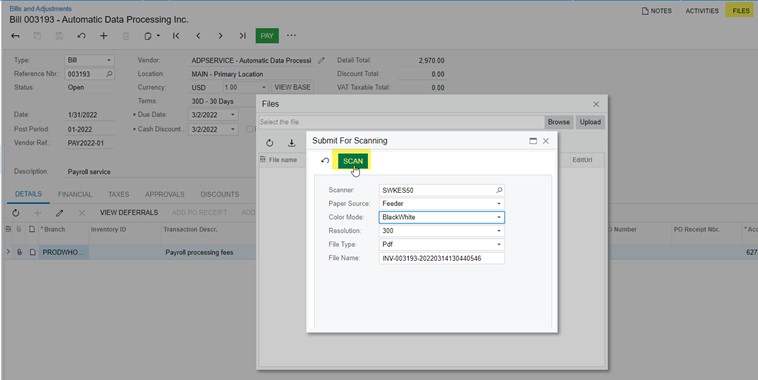
Task: Click the green PAY button
Action: 267,36
